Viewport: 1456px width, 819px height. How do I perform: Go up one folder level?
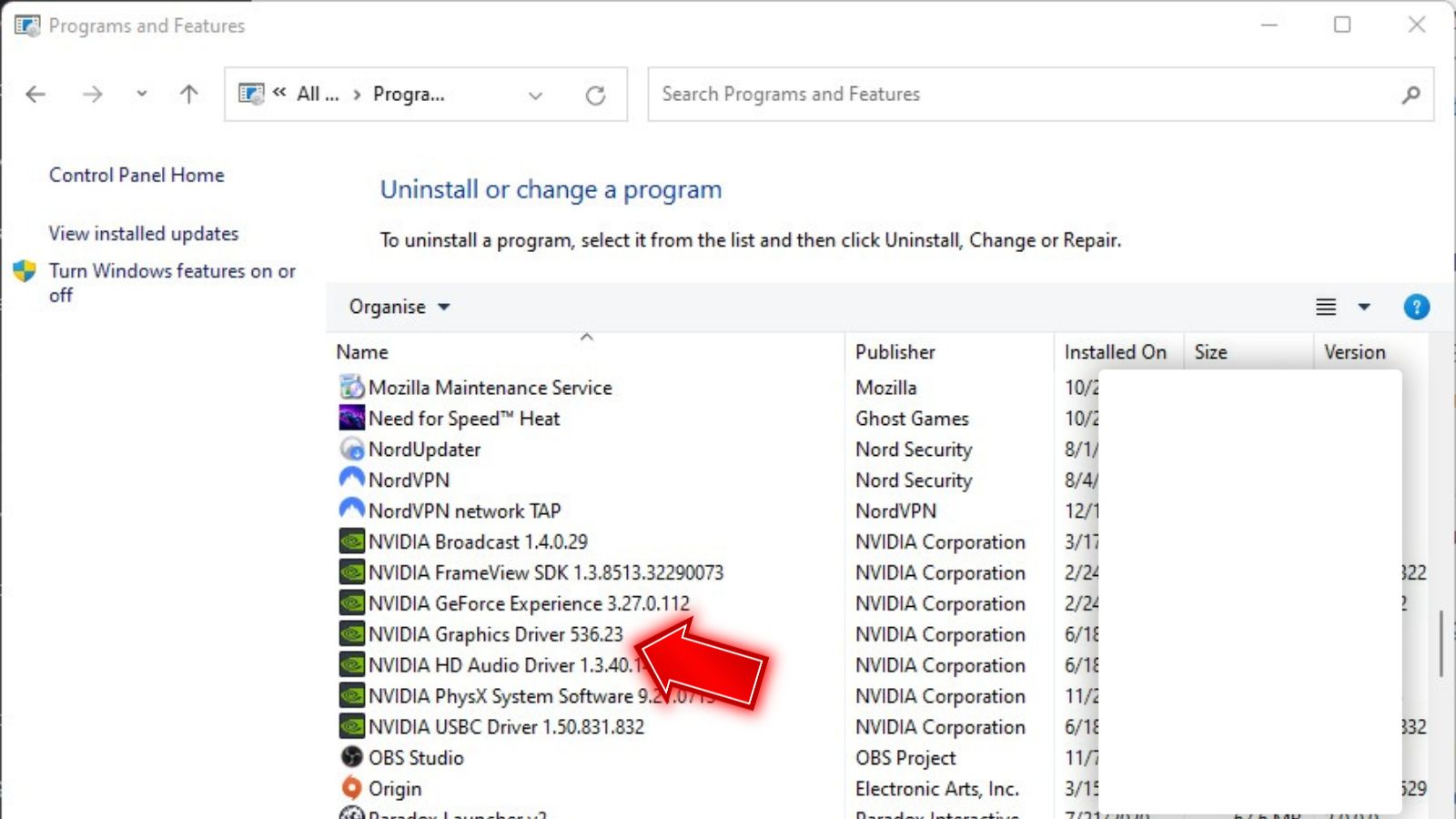point(188,94)
